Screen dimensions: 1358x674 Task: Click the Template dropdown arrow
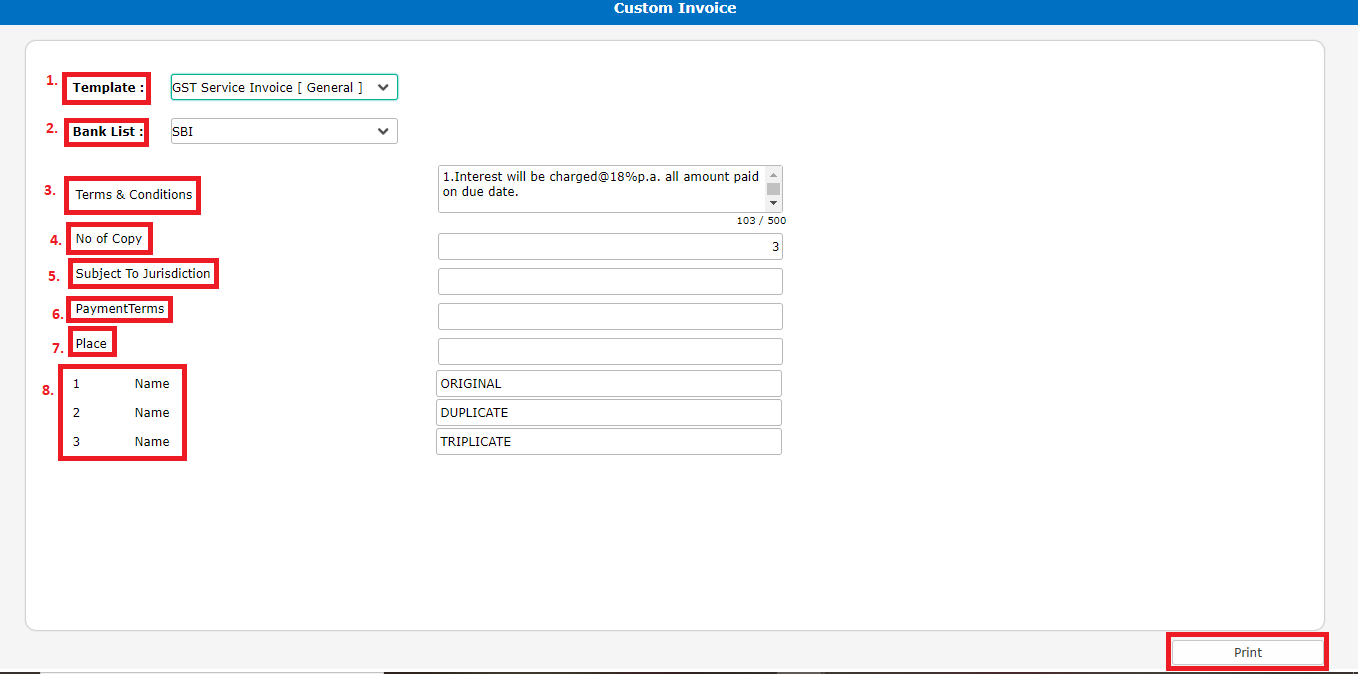[x=384, y=87]
